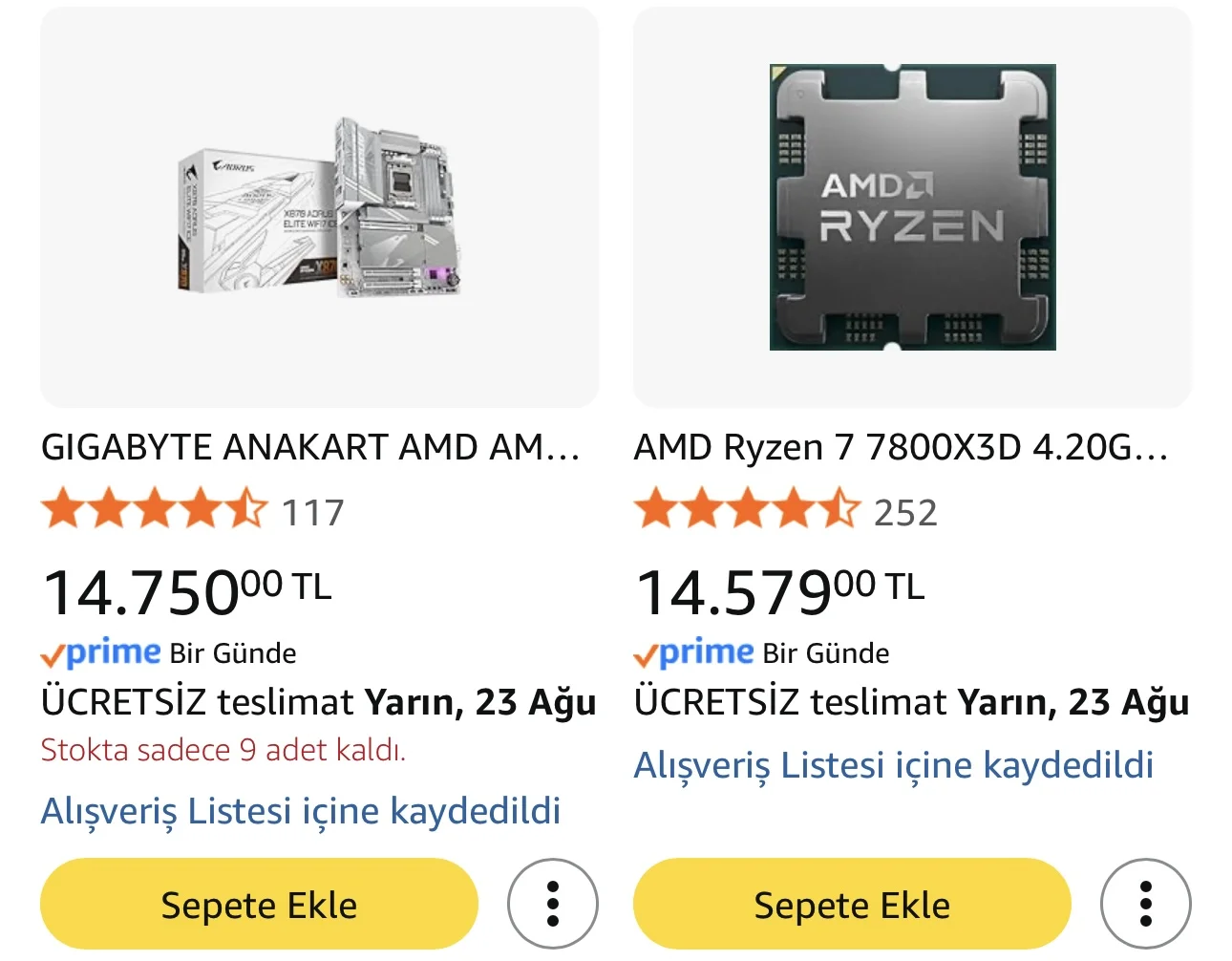Open the AMD Ryzen 7 7800X3D title
Viewport: 1232px width, 961px height.
click(901, 447)
